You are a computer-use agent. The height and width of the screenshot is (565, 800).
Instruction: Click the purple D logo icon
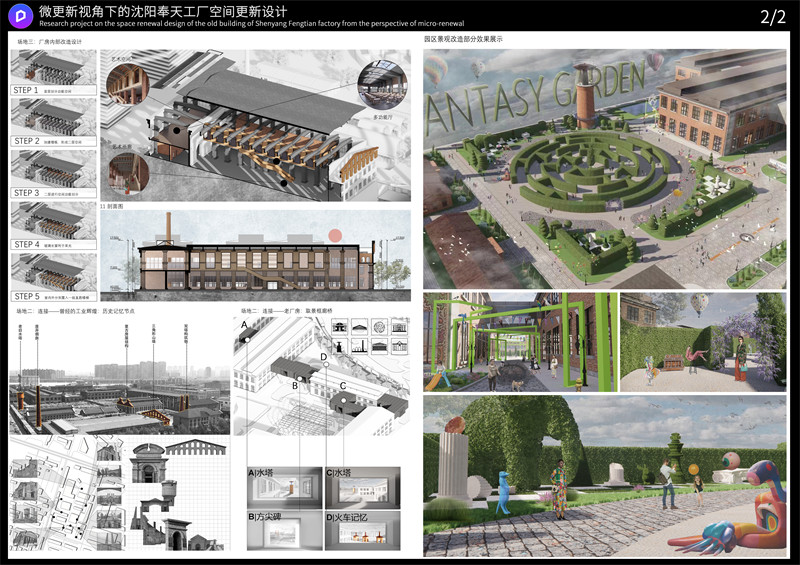[x=19, y=17]
